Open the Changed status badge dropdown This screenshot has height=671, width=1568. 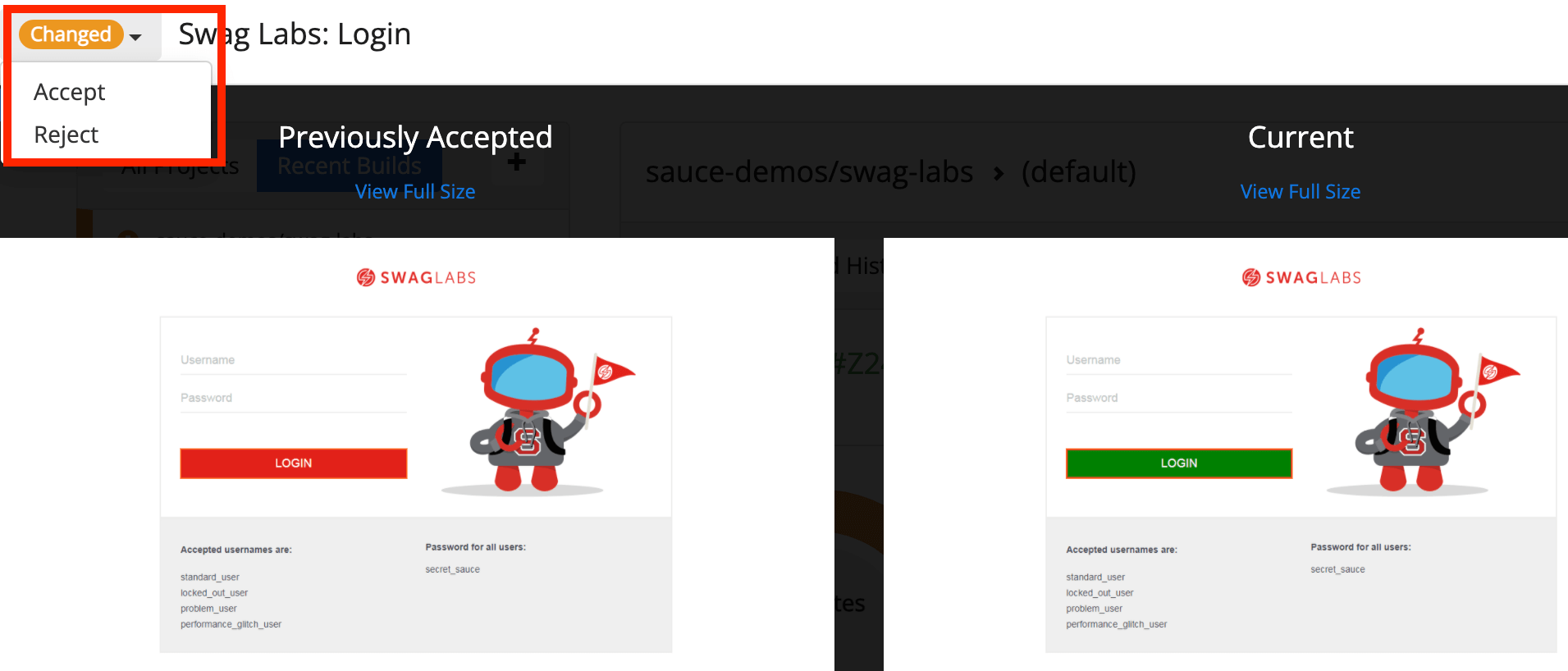point(71,34)
